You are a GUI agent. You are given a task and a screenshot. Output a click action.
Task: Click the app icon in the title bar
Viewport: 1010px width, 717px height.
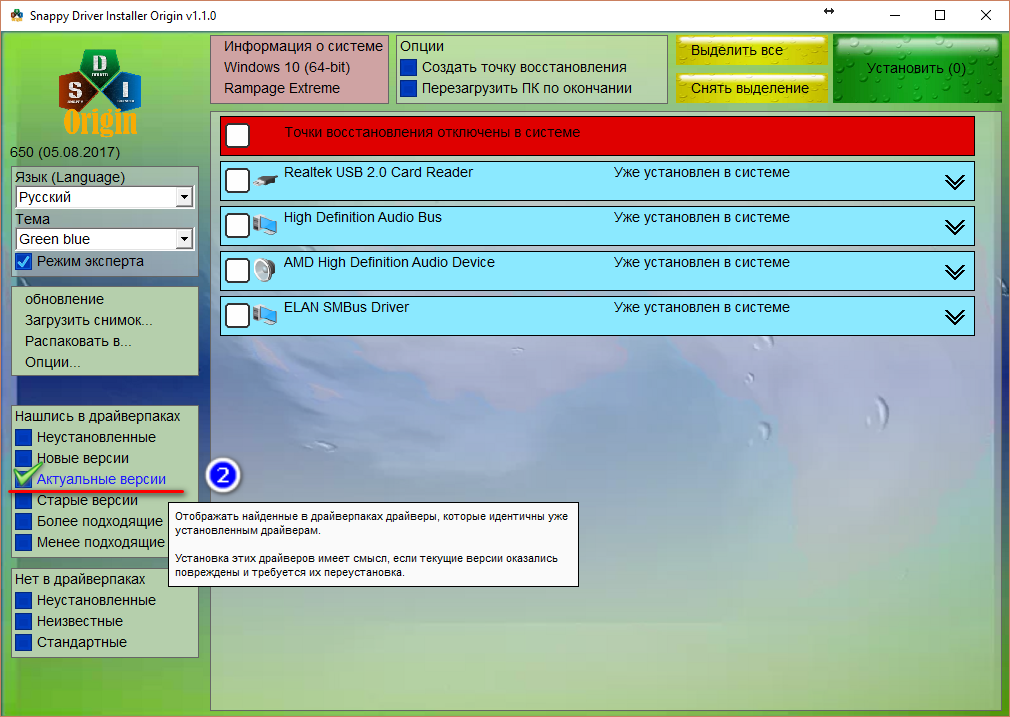[17, 16]
